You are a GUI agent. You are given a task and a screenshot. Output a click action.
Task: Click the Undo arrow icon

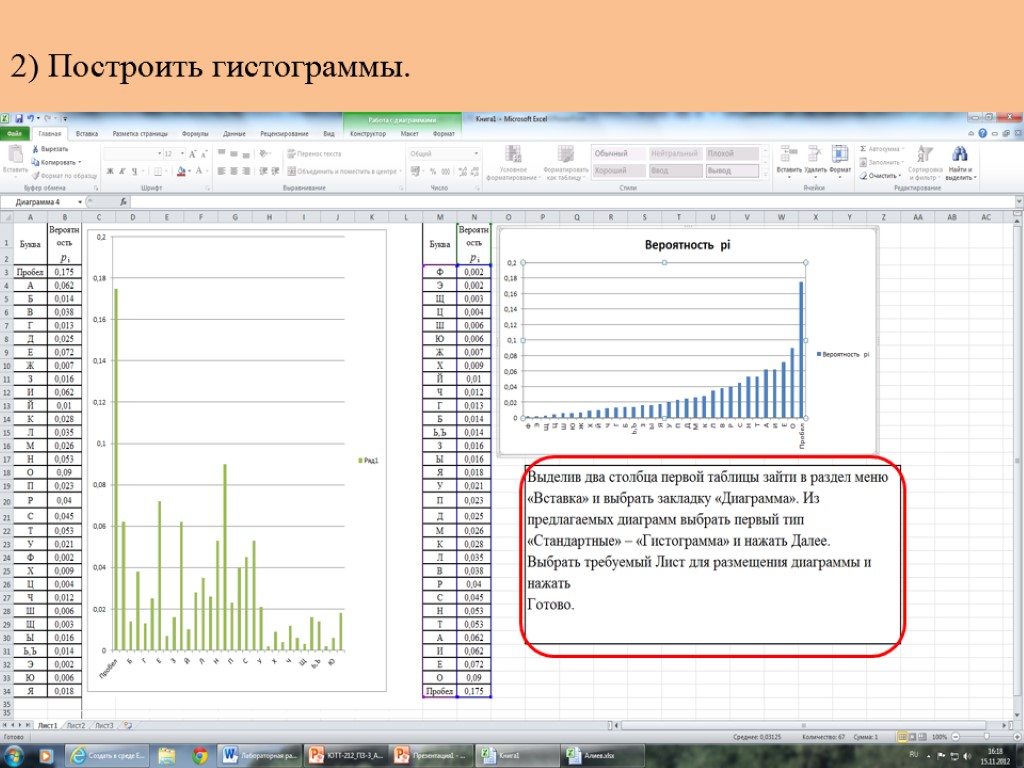click(31, 119)
